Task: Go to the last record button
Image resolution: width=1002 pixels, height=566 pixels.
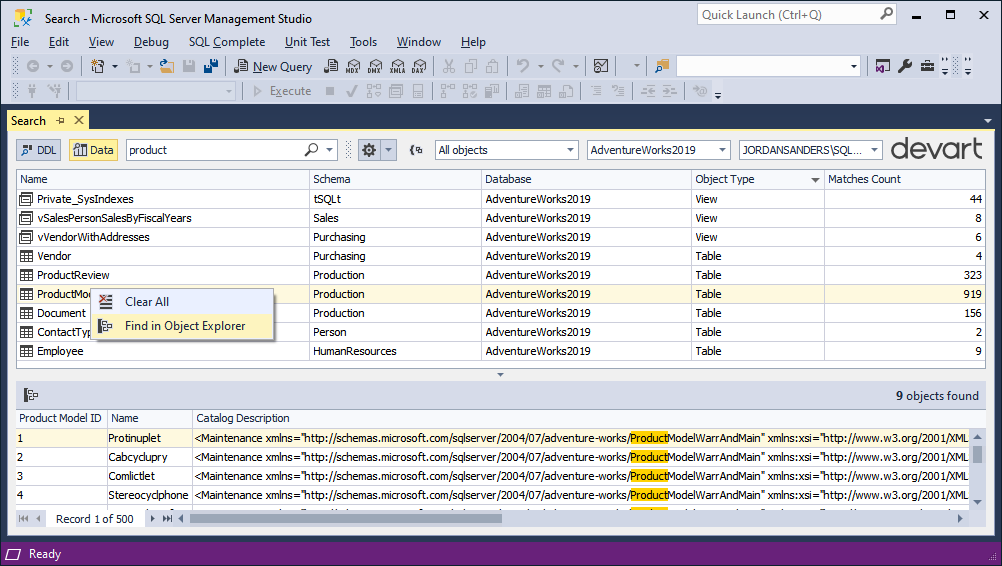Action: (167, 519)
